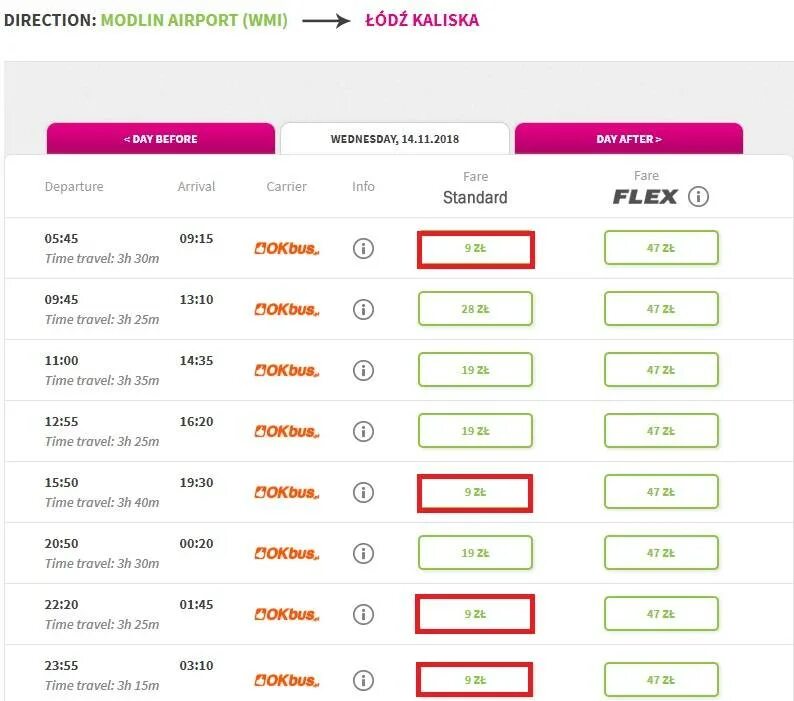Click info icon for 05:45 departure

pyautogui.click(x=363, y=248)
